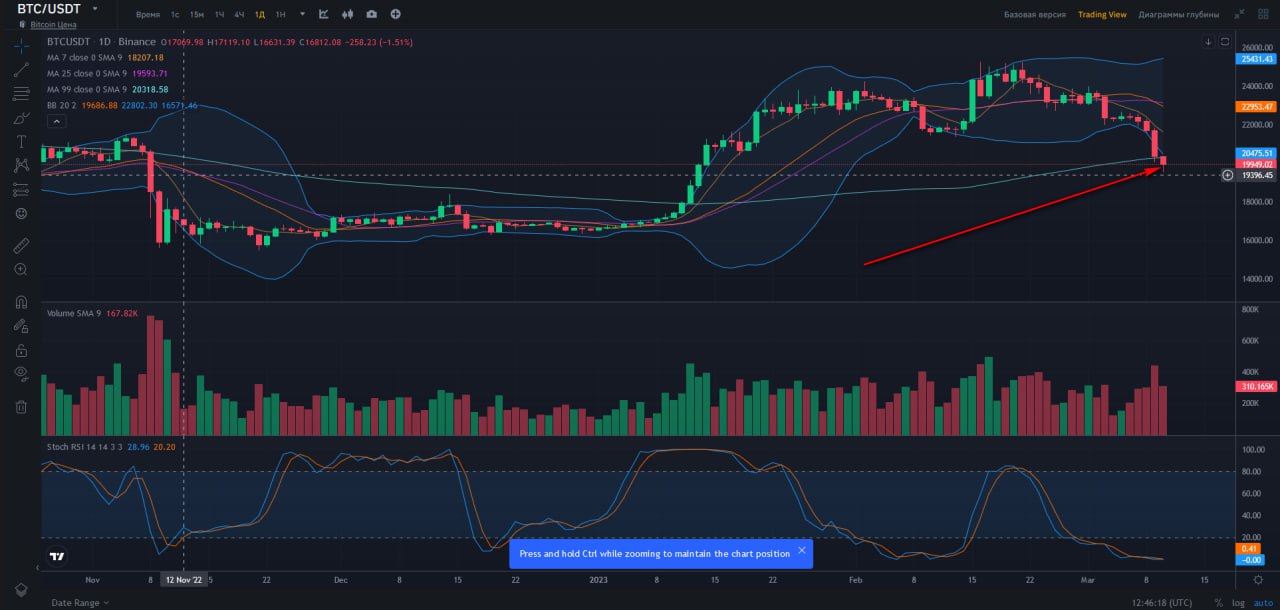Open the indicators chart icon in toolbar
1280x610 pixels.
click(324, 14)
